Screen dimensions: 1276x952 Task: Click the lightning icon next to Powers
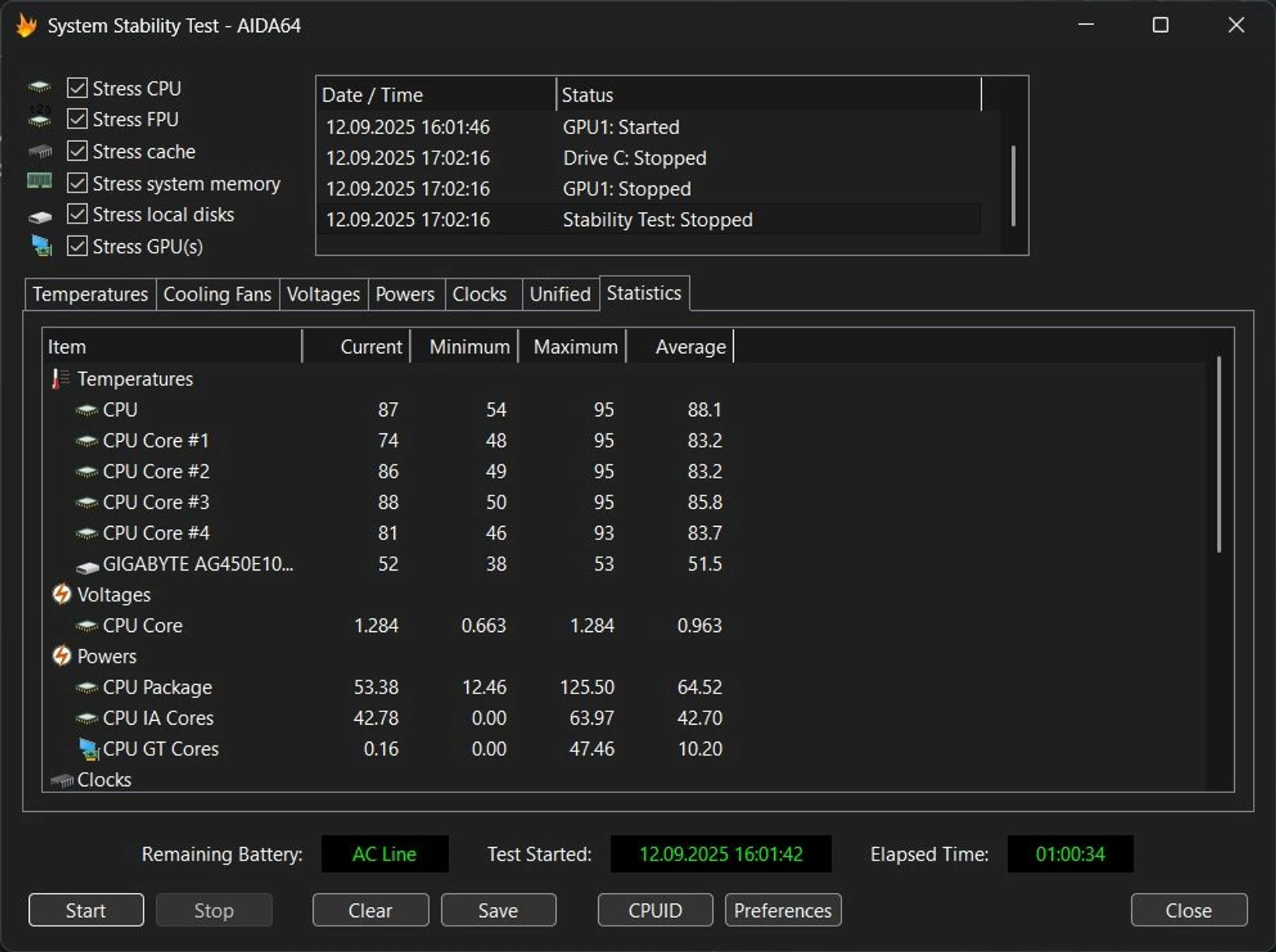pos(62,656)
